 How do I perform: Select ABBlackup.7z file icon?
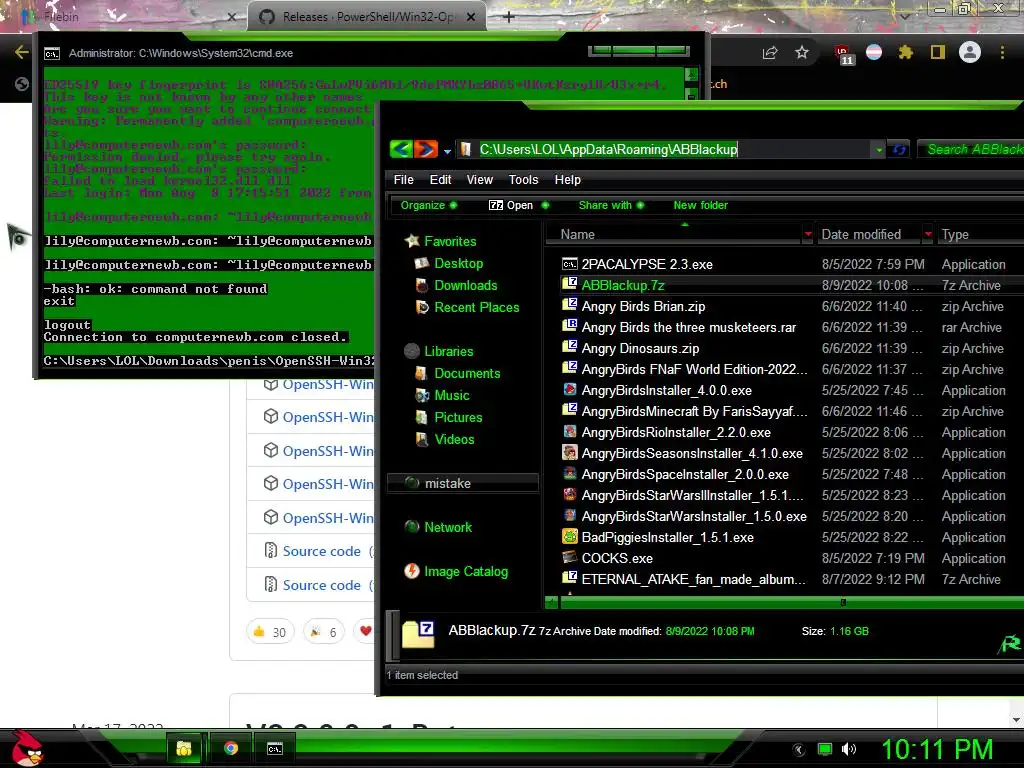click(x=569, y=284)
